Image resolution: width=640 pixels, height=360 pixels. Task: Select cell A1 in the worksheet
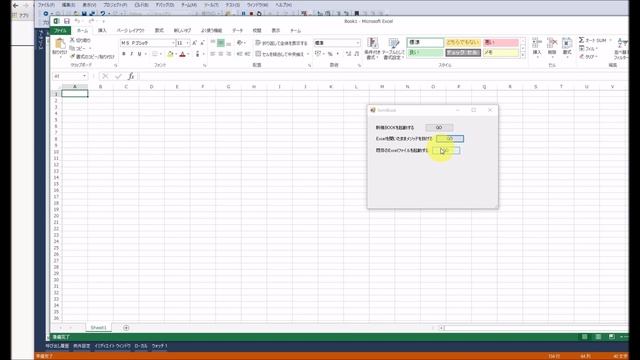coord(75,93)
